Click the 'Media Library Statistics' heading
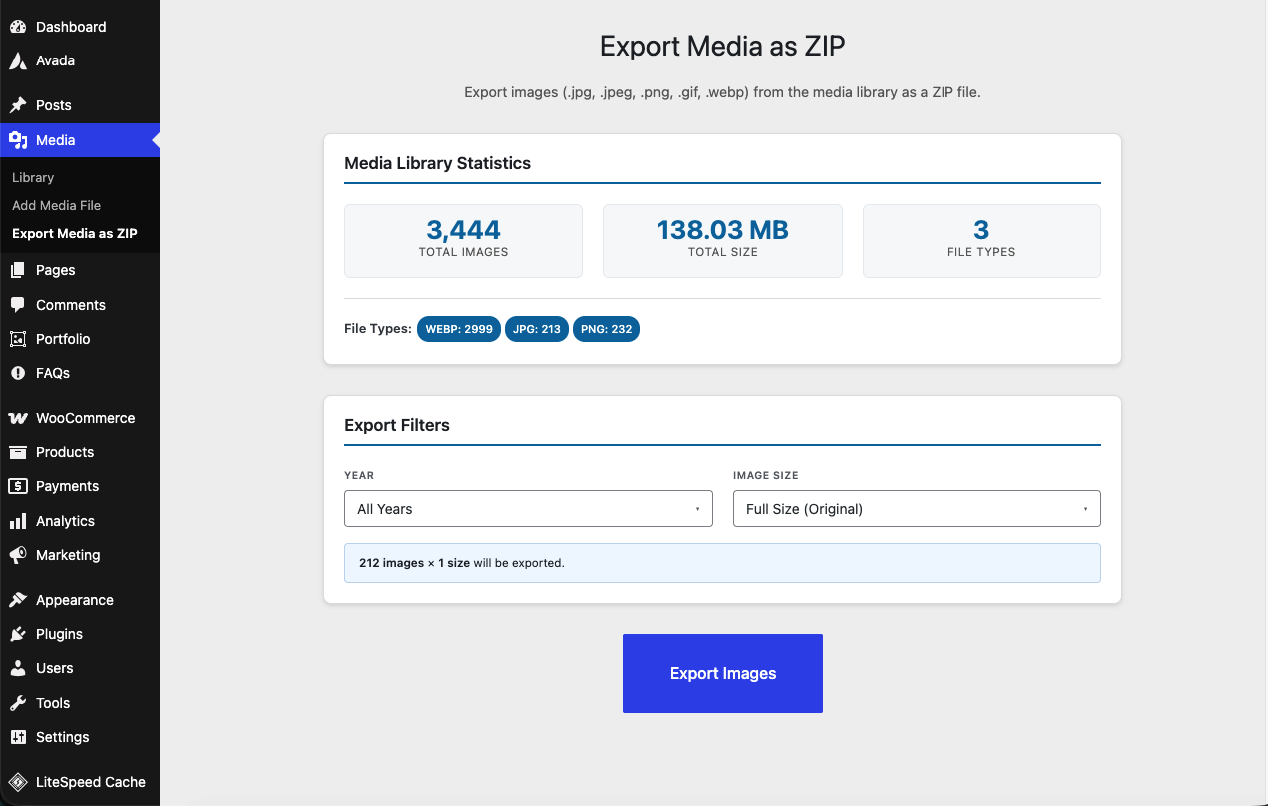The image size is (1268, 806). tap(438, 163)
